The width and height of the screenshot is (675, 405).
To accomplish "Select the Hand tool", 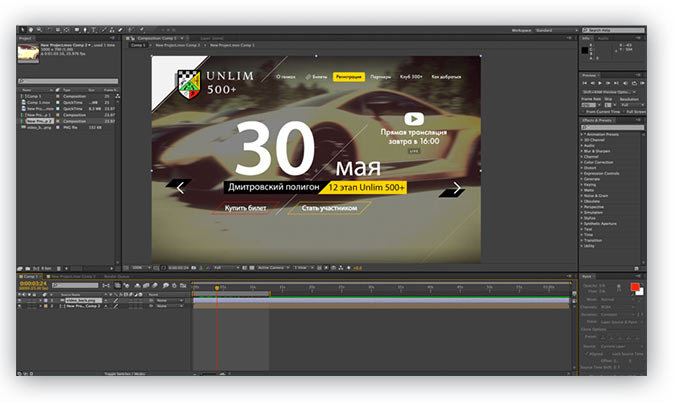I will 31,31.
